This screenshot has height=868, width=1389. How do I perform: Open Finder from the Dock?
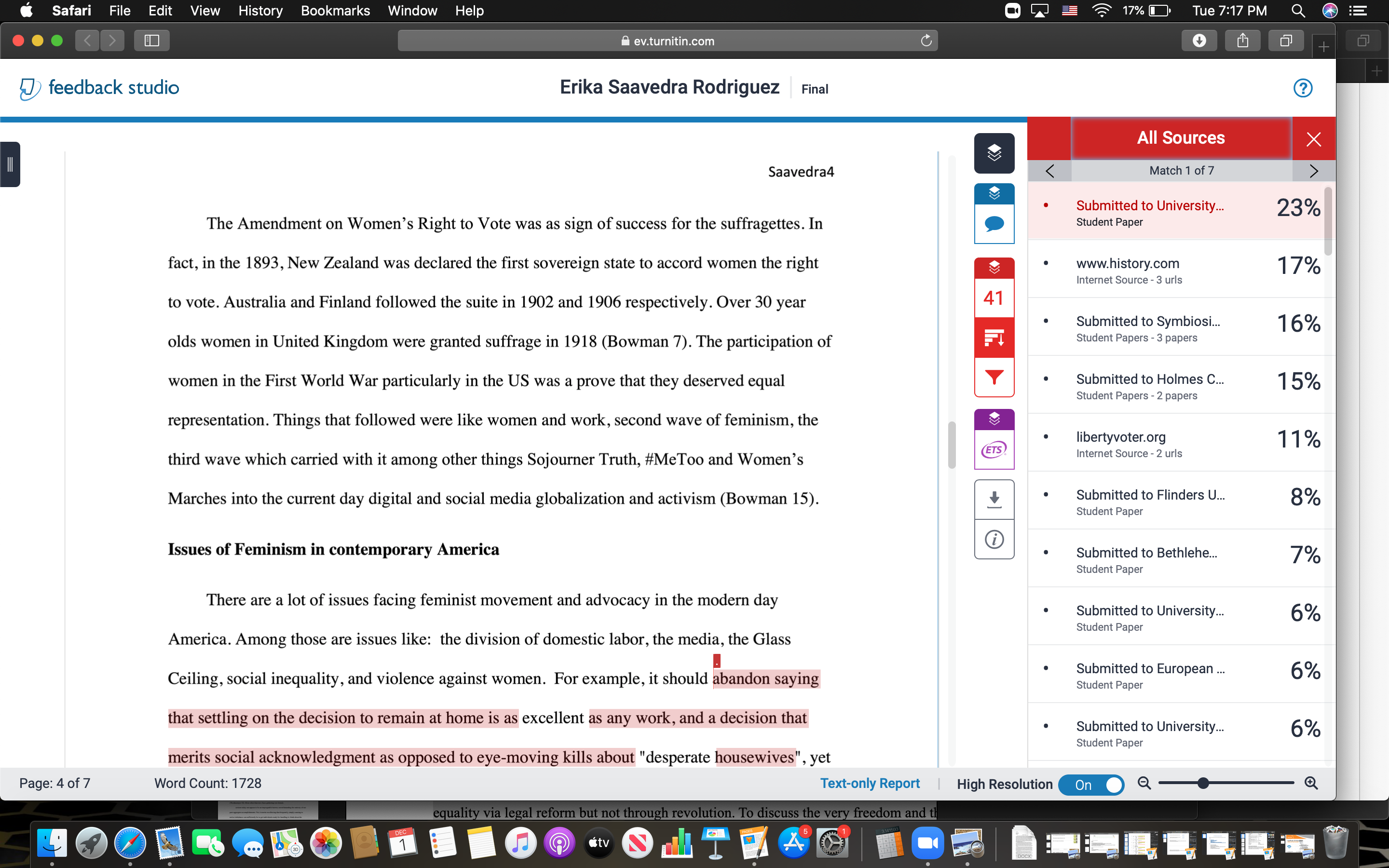pyautogui.click(x=52, y=843)
